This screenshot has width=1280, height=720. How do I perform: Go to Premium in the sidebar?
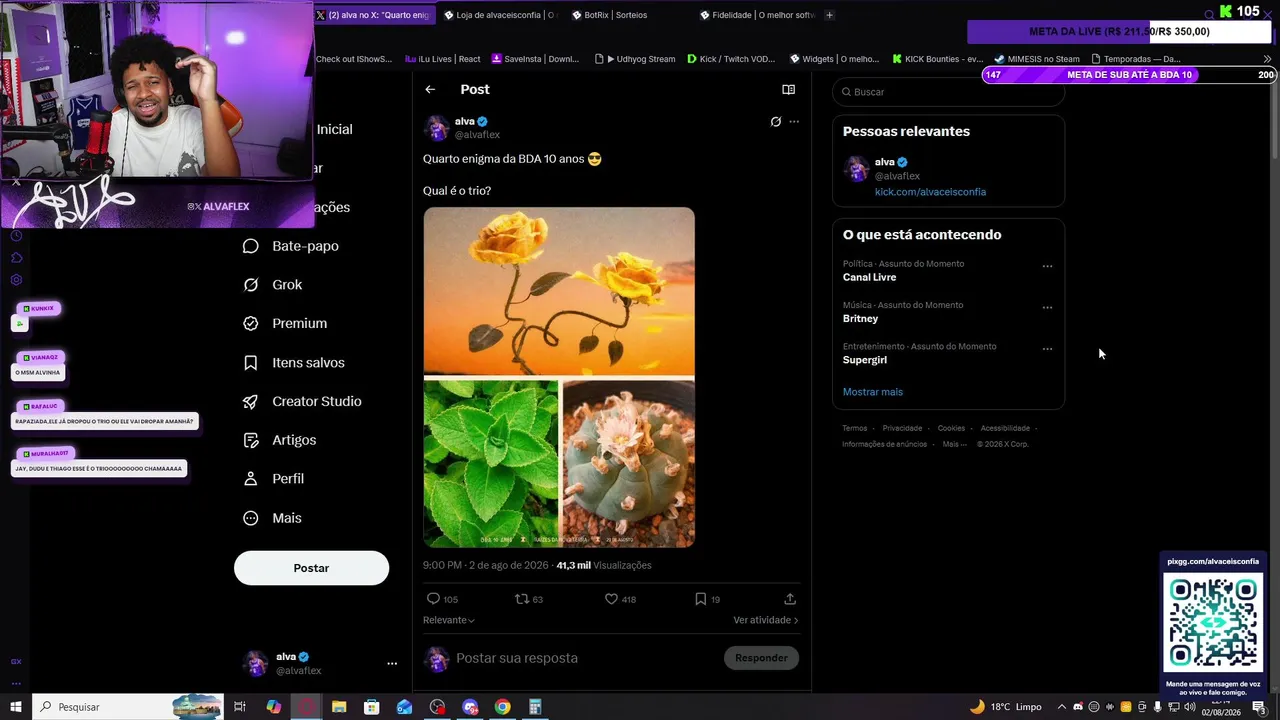click(x=285, y=324)
